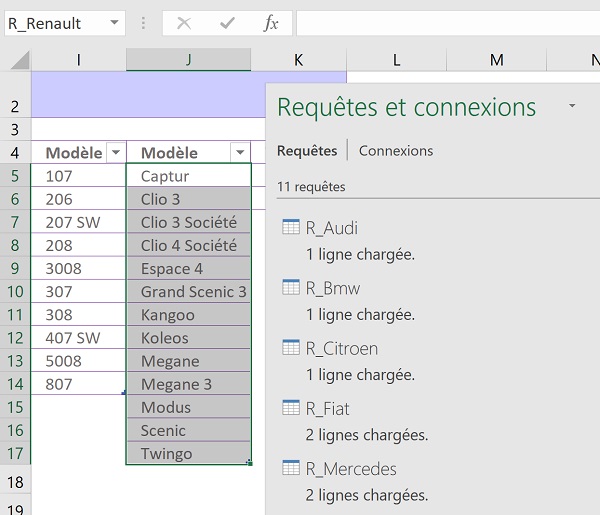Select column J header
This screenshot has height=515, width=600.
(189, 60)
